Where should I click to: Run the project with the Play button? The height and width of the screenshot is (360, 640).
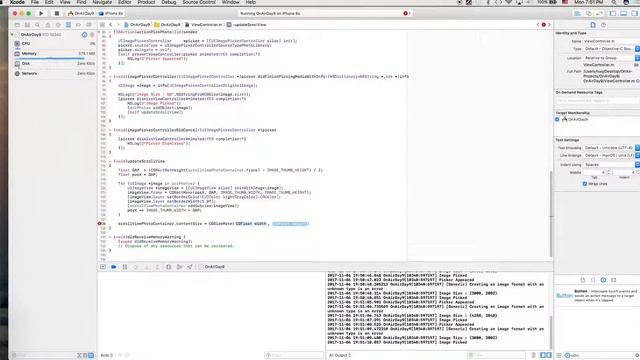click(41, 13)
